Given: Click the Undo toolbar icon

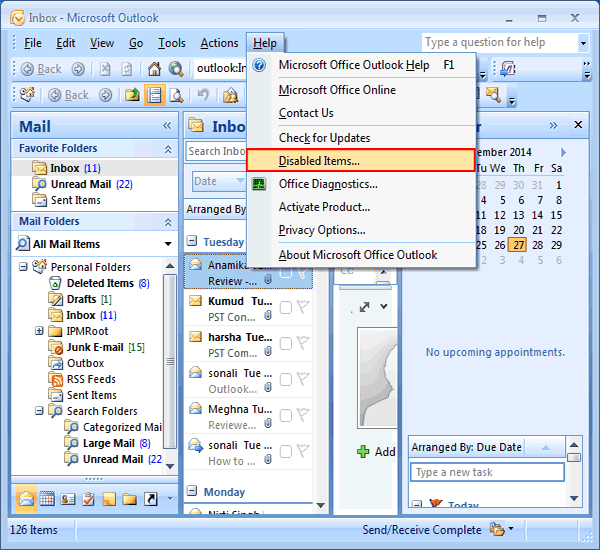Looking at the screenshot, I should pos(203,95).
